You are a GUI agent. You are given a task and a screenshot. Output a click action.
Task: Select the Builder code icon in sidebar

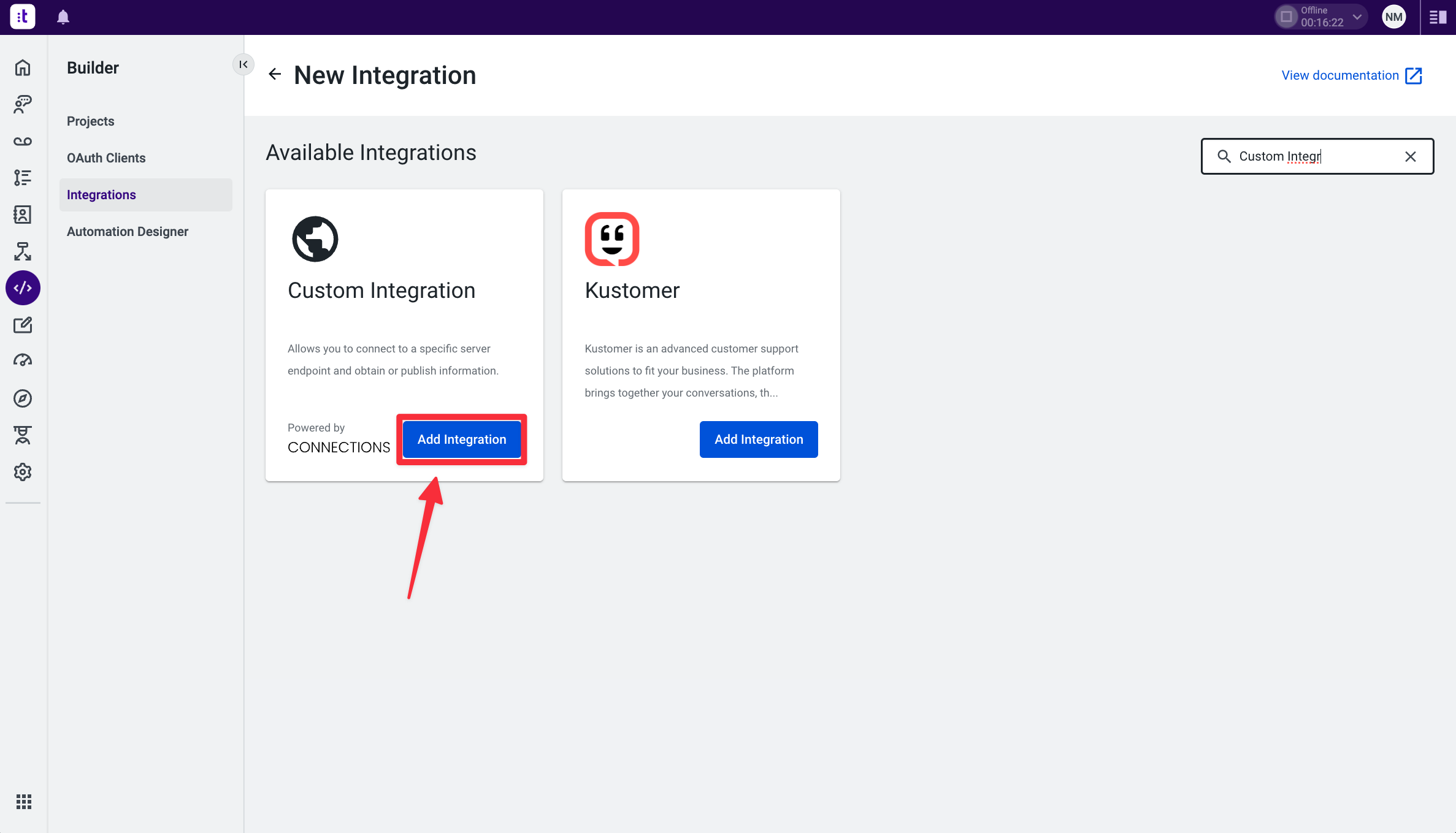tap(23, 288)
